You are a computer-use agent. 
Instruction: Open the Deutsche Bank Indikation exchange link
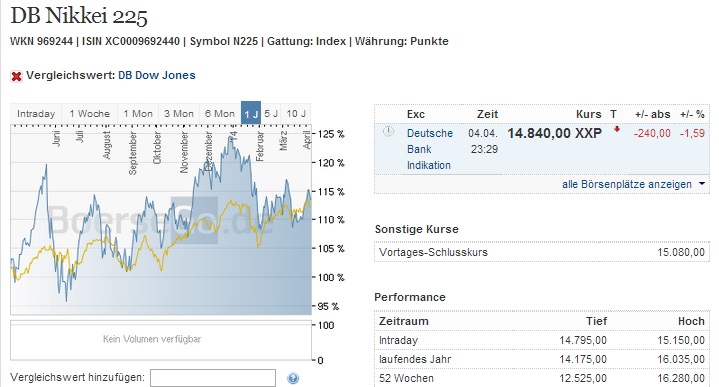(430, 149)
